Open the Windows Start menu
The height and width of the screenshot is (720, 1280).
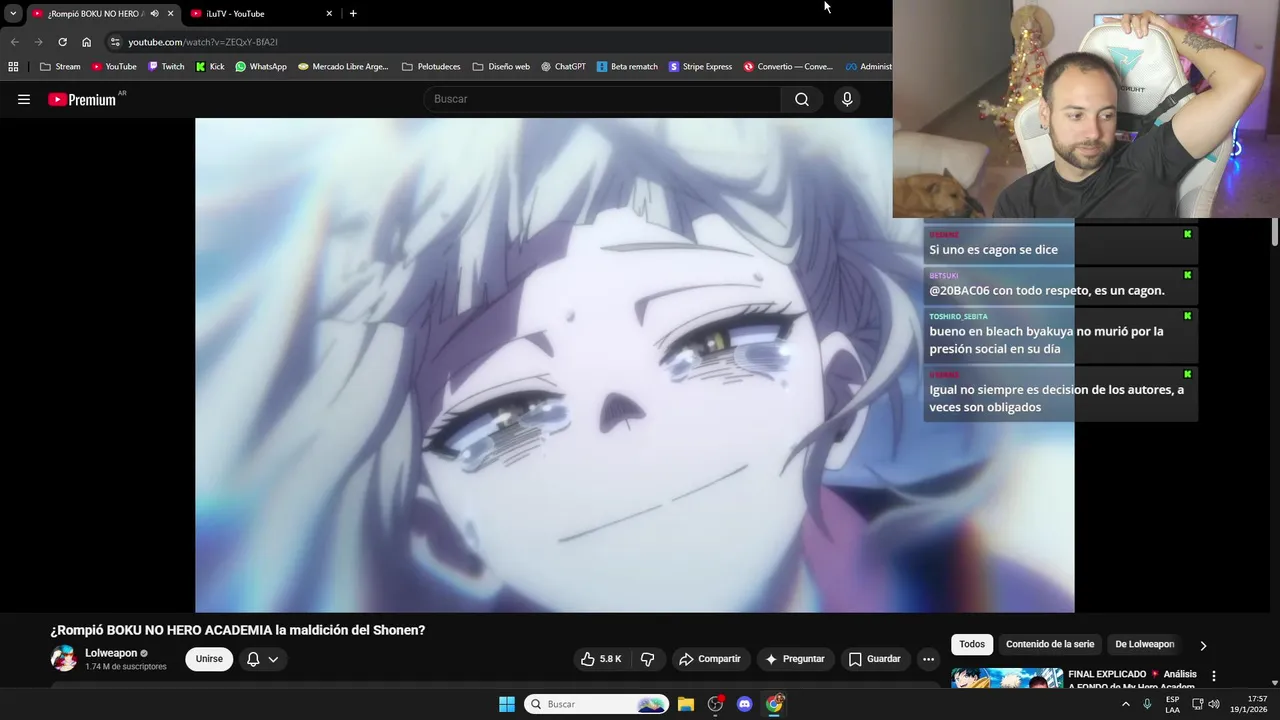[x=507, y=704]
